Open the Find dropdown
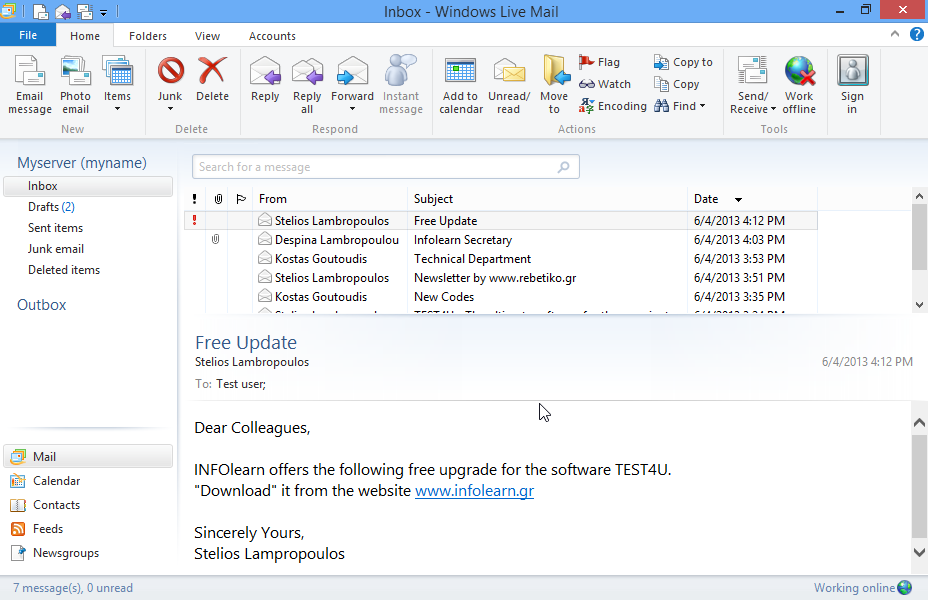Screen dimensions: 928x600 pyautogui.click(x=703, y=106)
